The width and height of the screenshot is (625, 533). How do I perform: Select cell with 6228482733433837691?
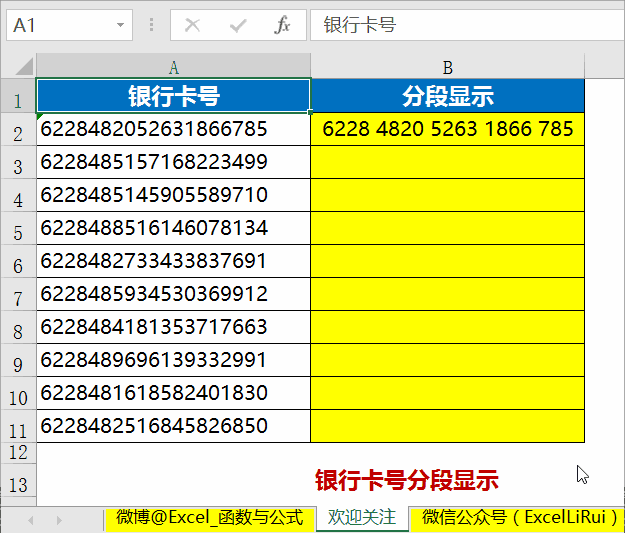(173, 262)
